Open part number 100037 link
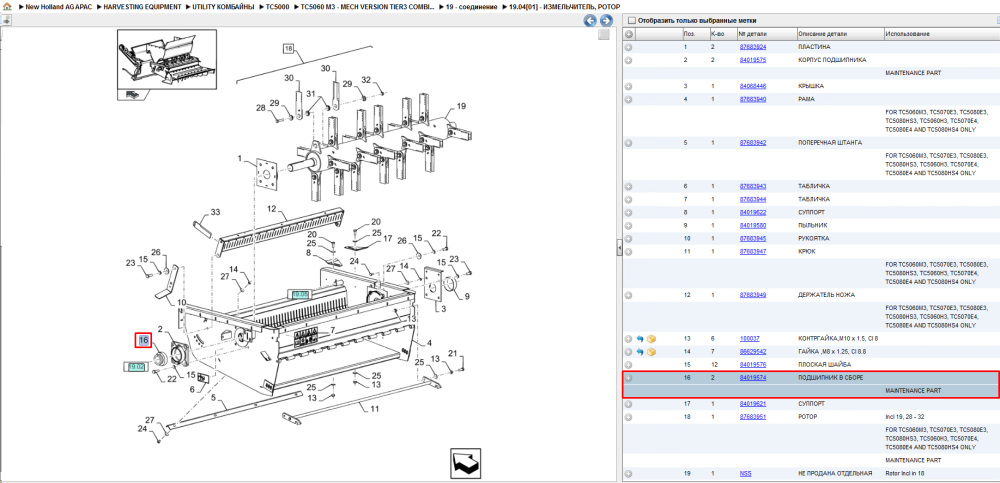 [x=749, y=339]
